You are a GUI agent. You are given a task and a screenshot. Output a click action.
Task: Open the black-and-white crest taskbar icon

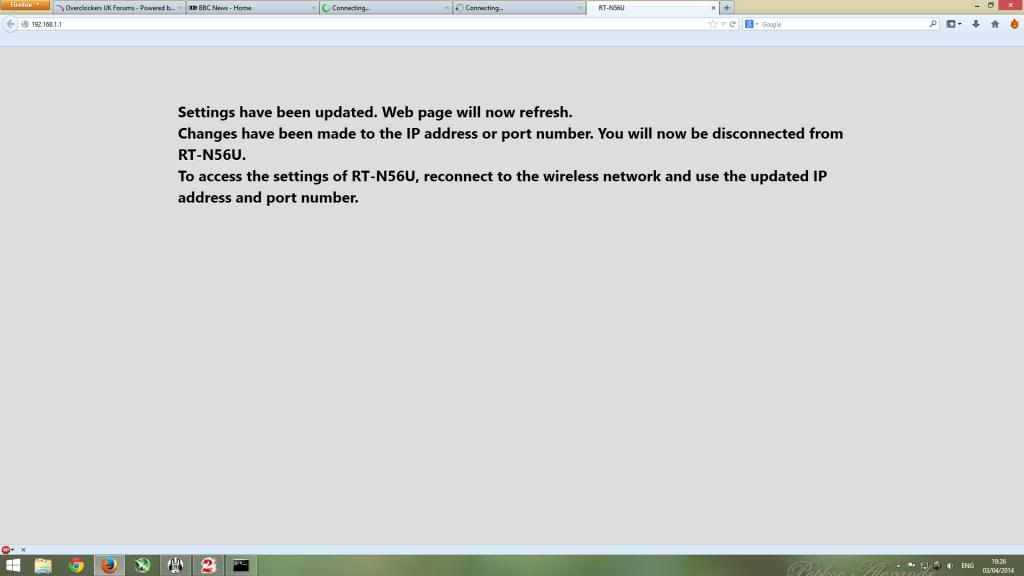pyautogui.click(x=175, y=565)
